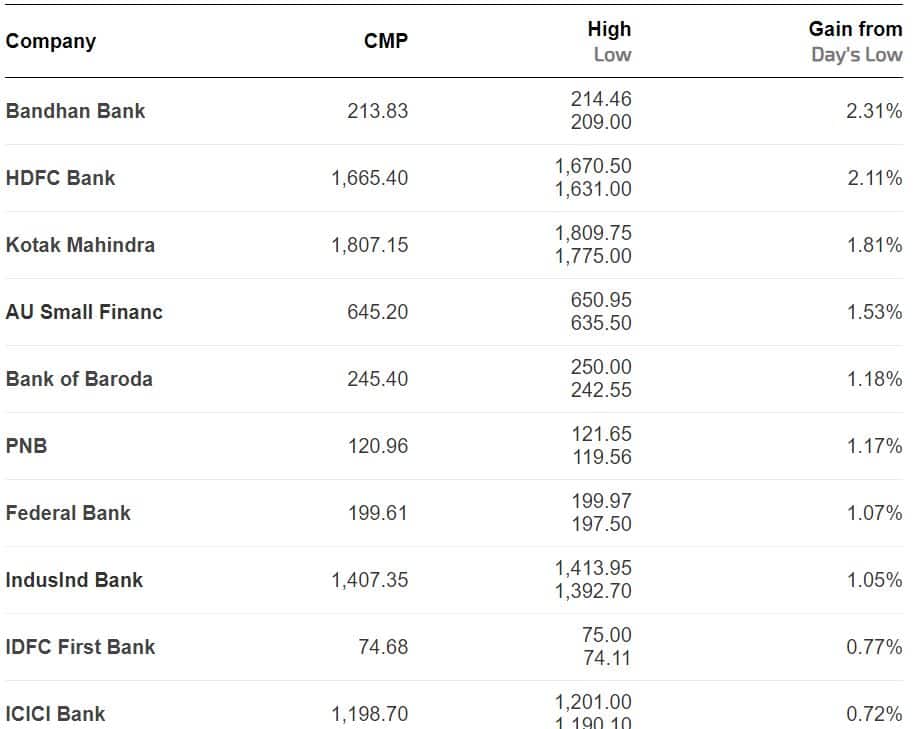The width and height of the screenshot is (917, 729).
Task: Open the Bandhan Bank company link
Action: tap(75, 111)
